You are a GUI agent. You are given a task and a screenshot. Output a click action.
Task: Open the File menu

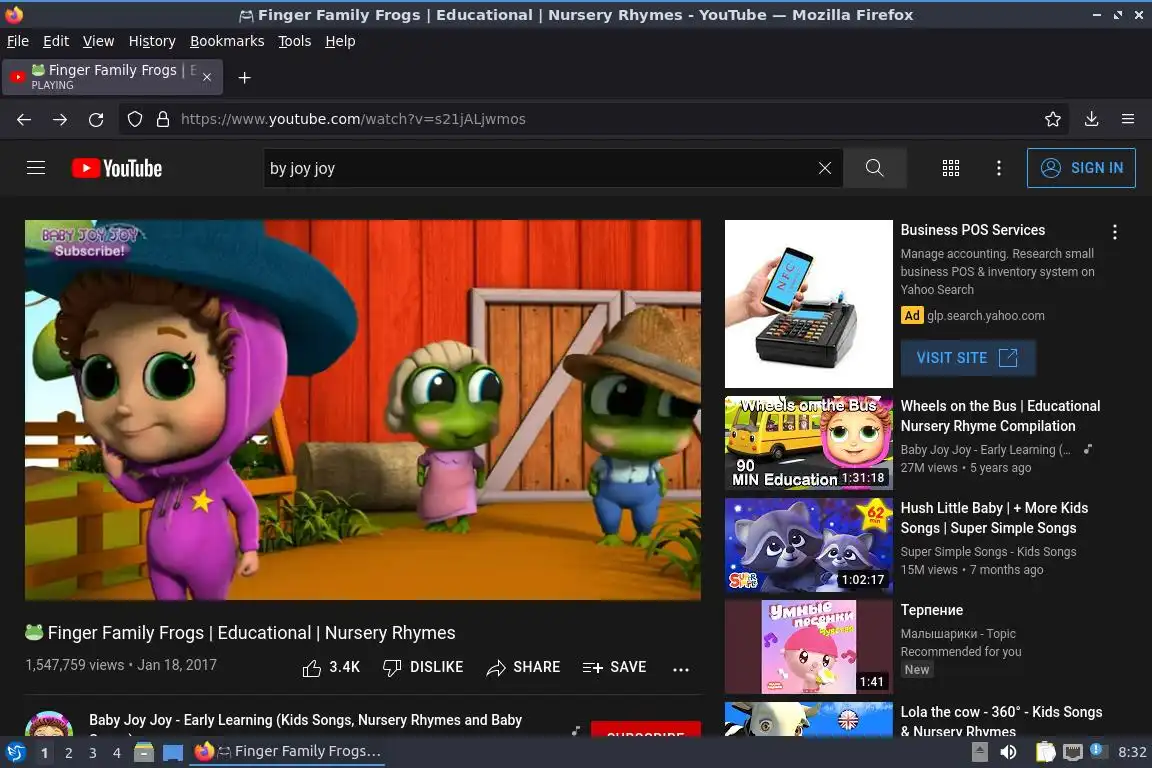coord(18,41)
